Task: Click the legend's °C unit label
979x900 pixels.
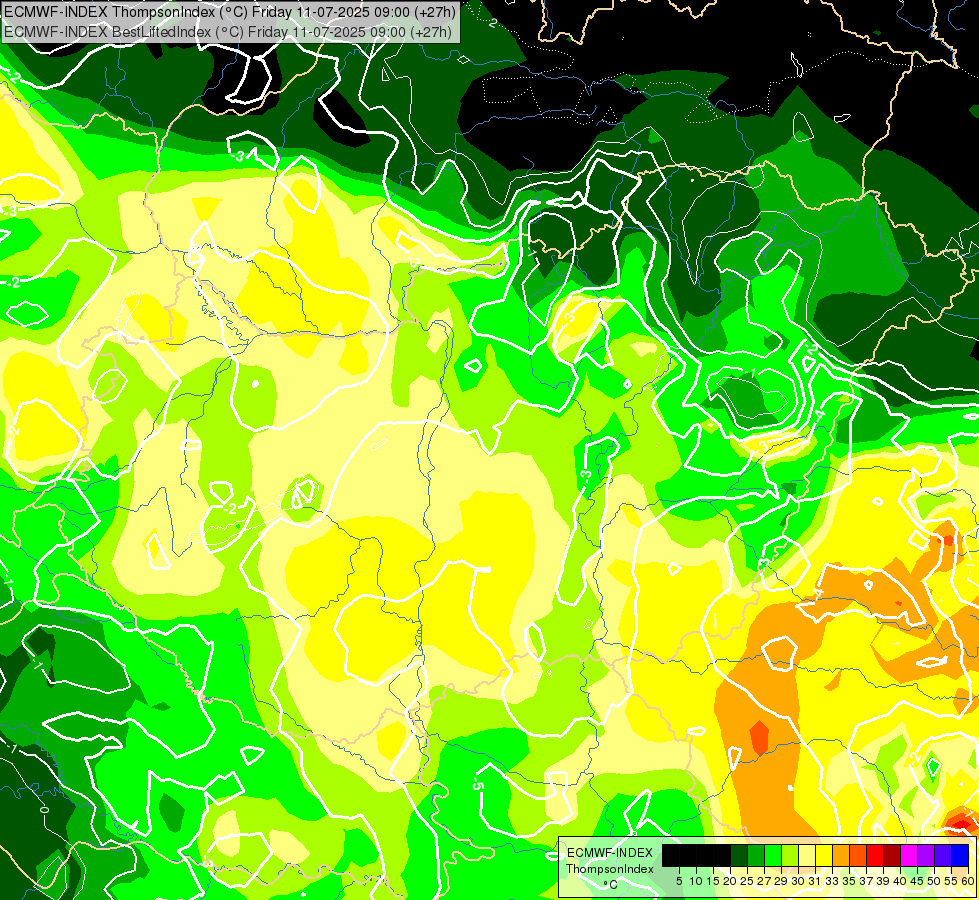Action: (610, 885)
